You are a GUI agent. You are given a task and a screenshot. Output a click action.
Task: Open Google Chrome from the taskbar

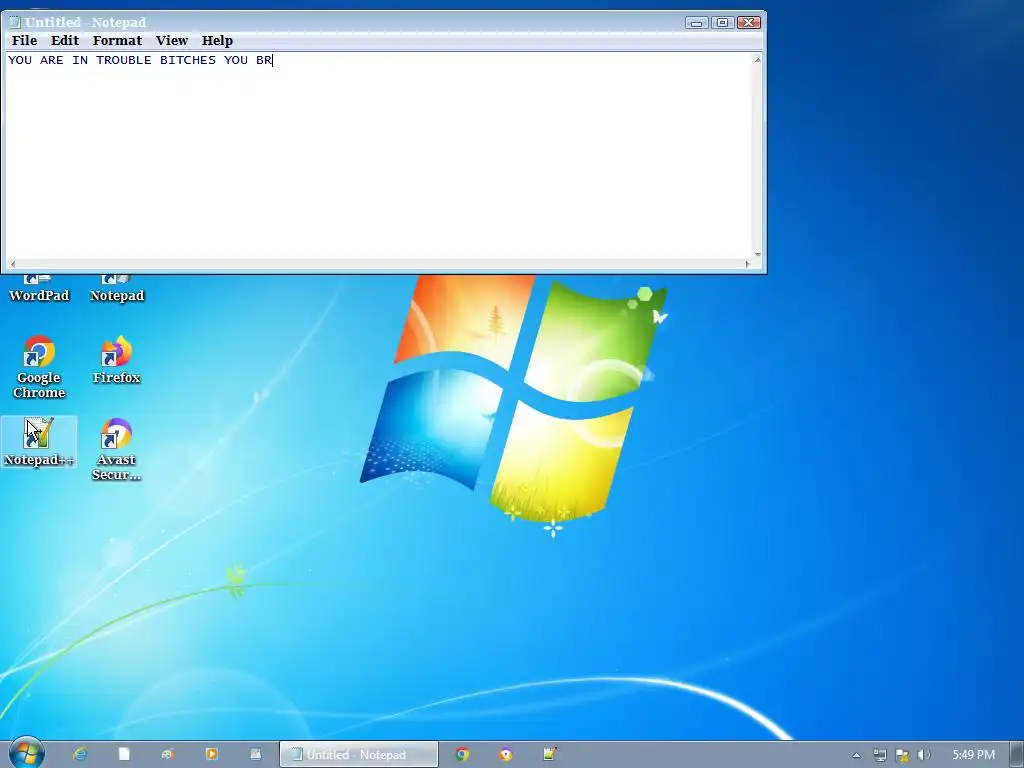(x=462, y=754)
